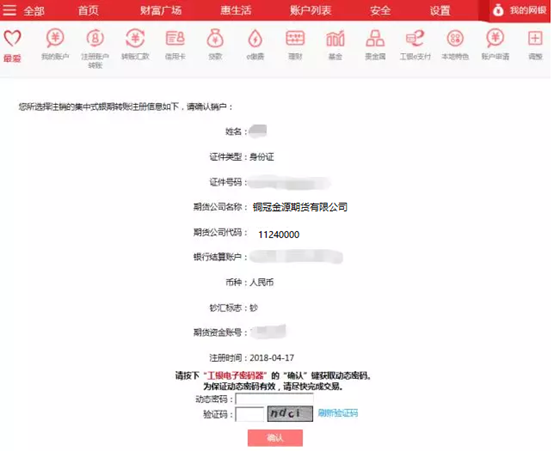Image resolution: width=554 pixels, height=451 pixels.
Task: Open the e缴费 payment drop icon
Action: pos(255,38)
